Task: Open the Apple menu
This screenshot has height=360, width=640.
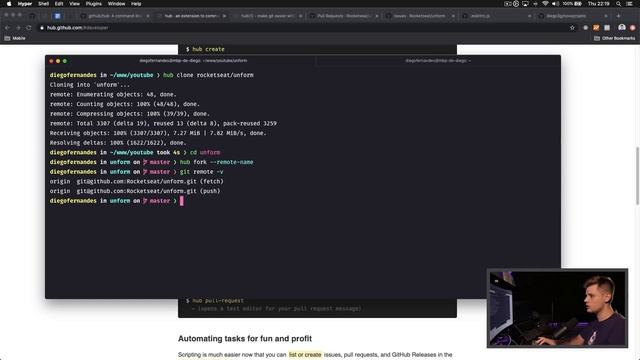Action: (x=9, y=4)
